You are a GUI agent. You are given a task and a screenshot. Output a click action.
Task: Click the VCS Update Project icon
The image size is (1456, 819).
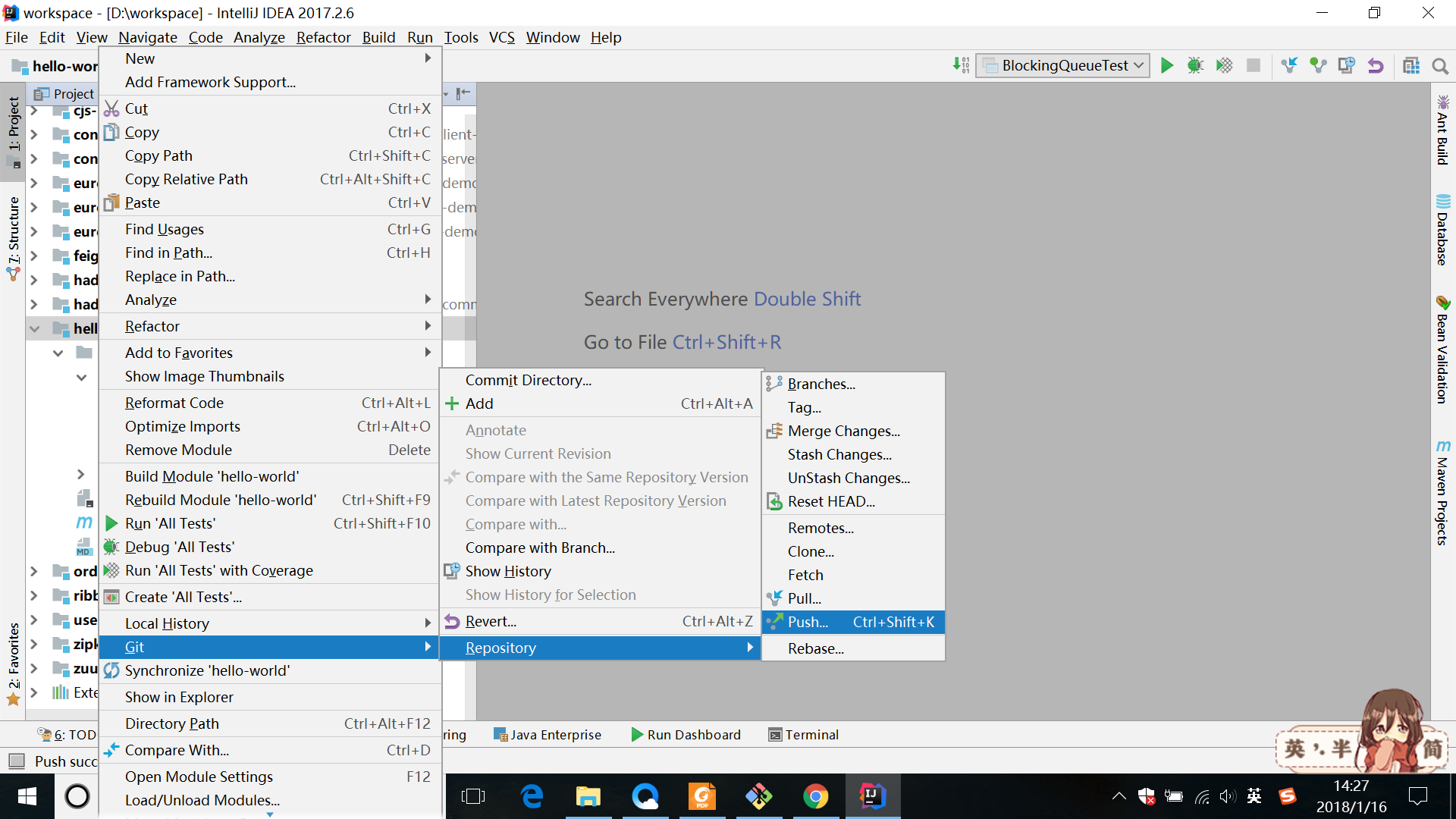[x=1289, y=66]
